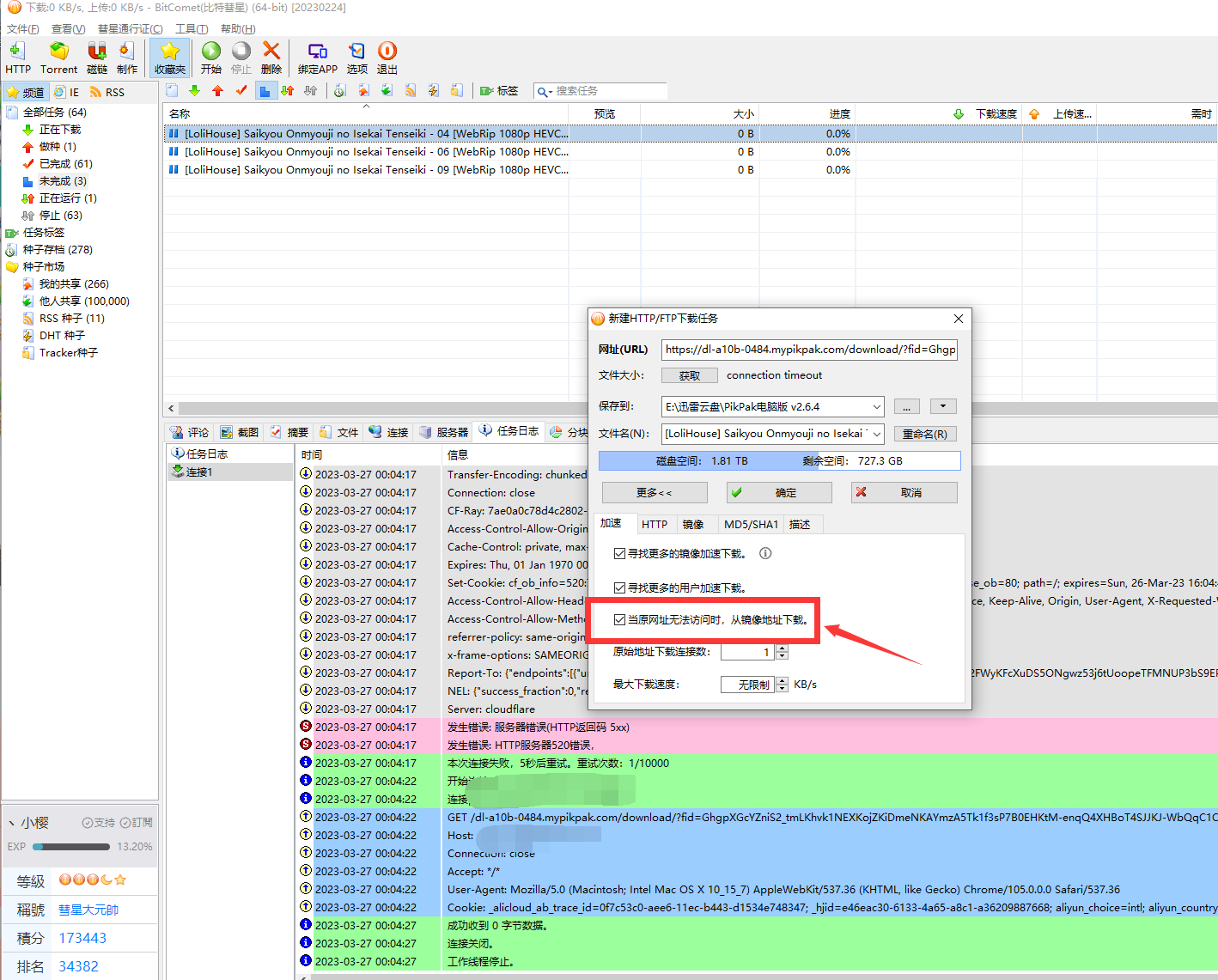Click 更多<< to collapse options
Image resolution: width=1218 pixels, height=980 pixels.
(x=655, y=492)
